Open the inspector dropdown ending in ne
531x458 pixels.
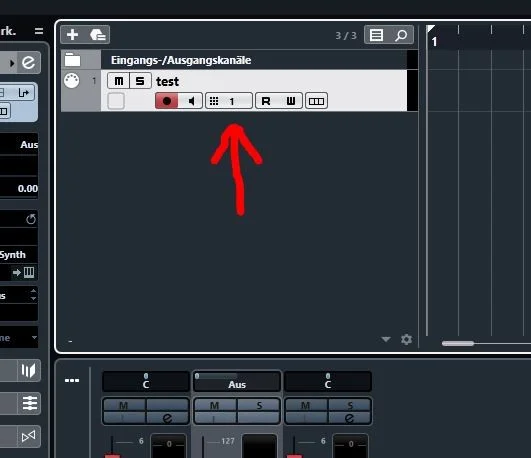(19, 337)
